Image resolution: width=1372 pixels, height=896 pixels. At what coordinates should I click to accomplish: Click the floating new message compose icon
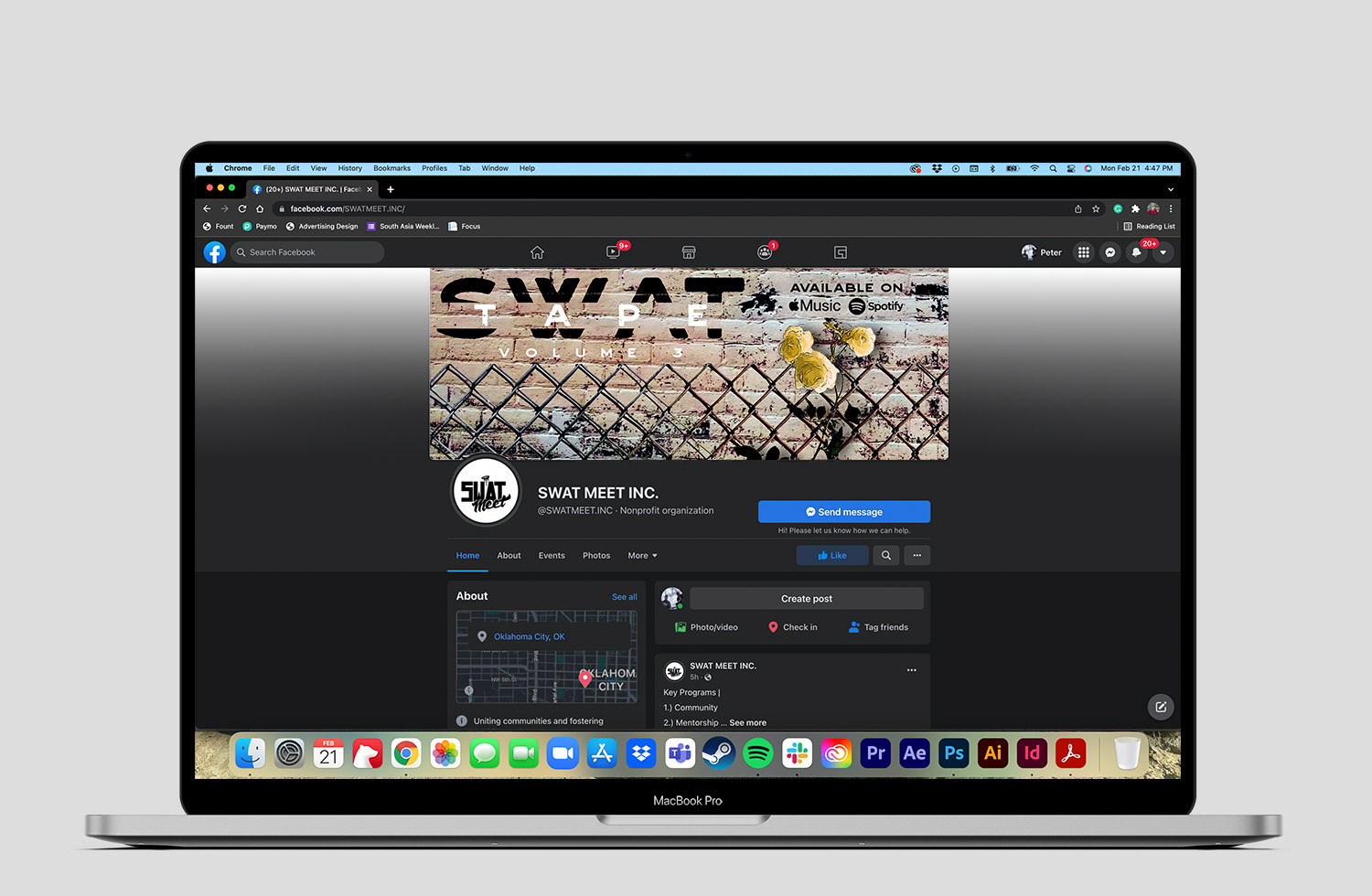pyautogui.click(x=1161, y=707)
